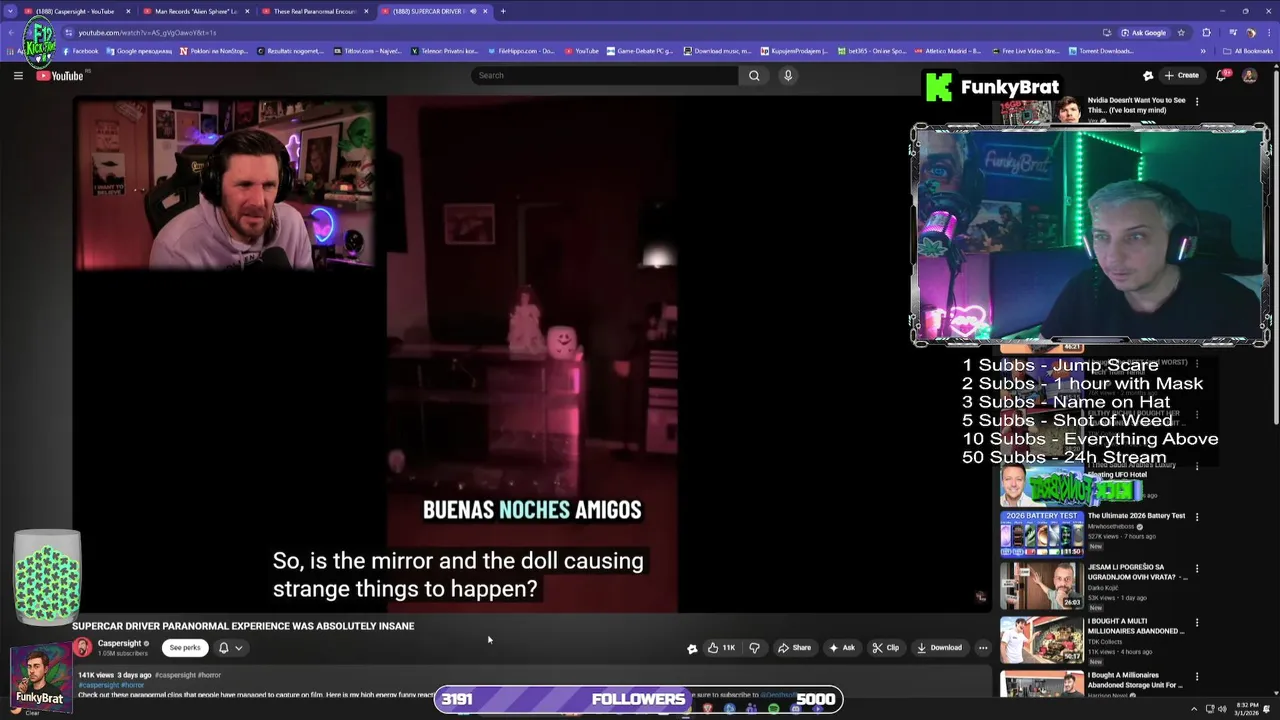1280x720 pixels.
Task: Open the Torrent Downloads bookmark
Action: point(1101,51)
